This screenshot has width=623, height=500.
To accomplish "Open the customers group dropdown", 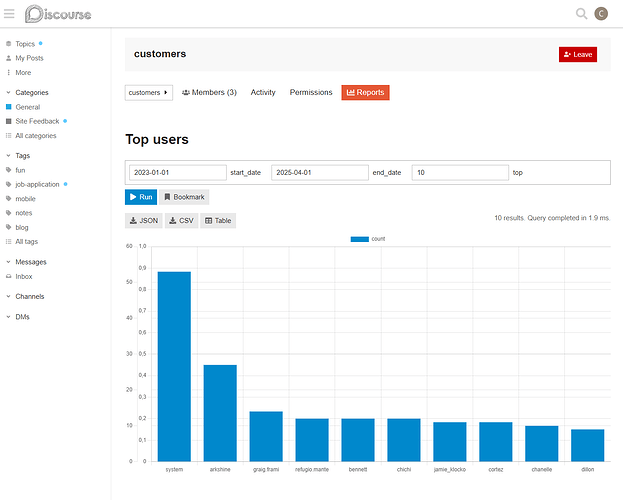I will coord(149,93).
